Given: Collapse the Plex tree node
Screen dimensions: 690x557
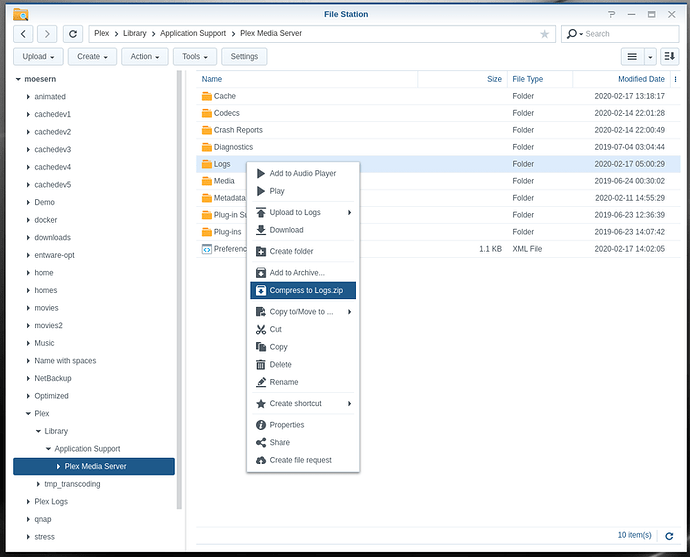Looking at the screenshot, I should 28,414.
